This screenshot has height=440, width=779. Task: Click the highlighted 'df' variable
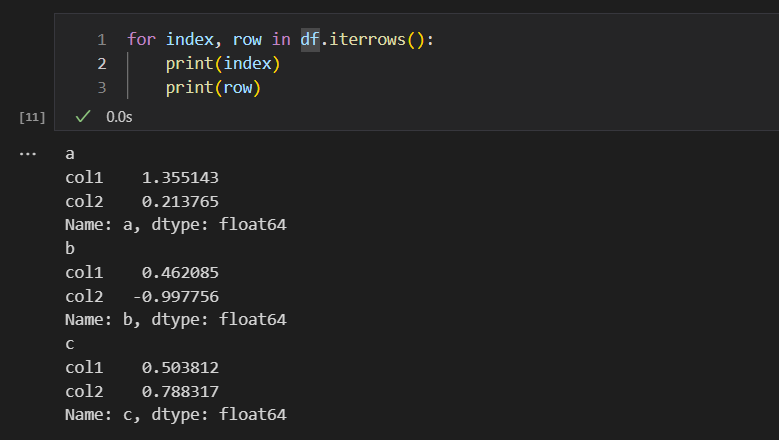click(x=310, y=39)
